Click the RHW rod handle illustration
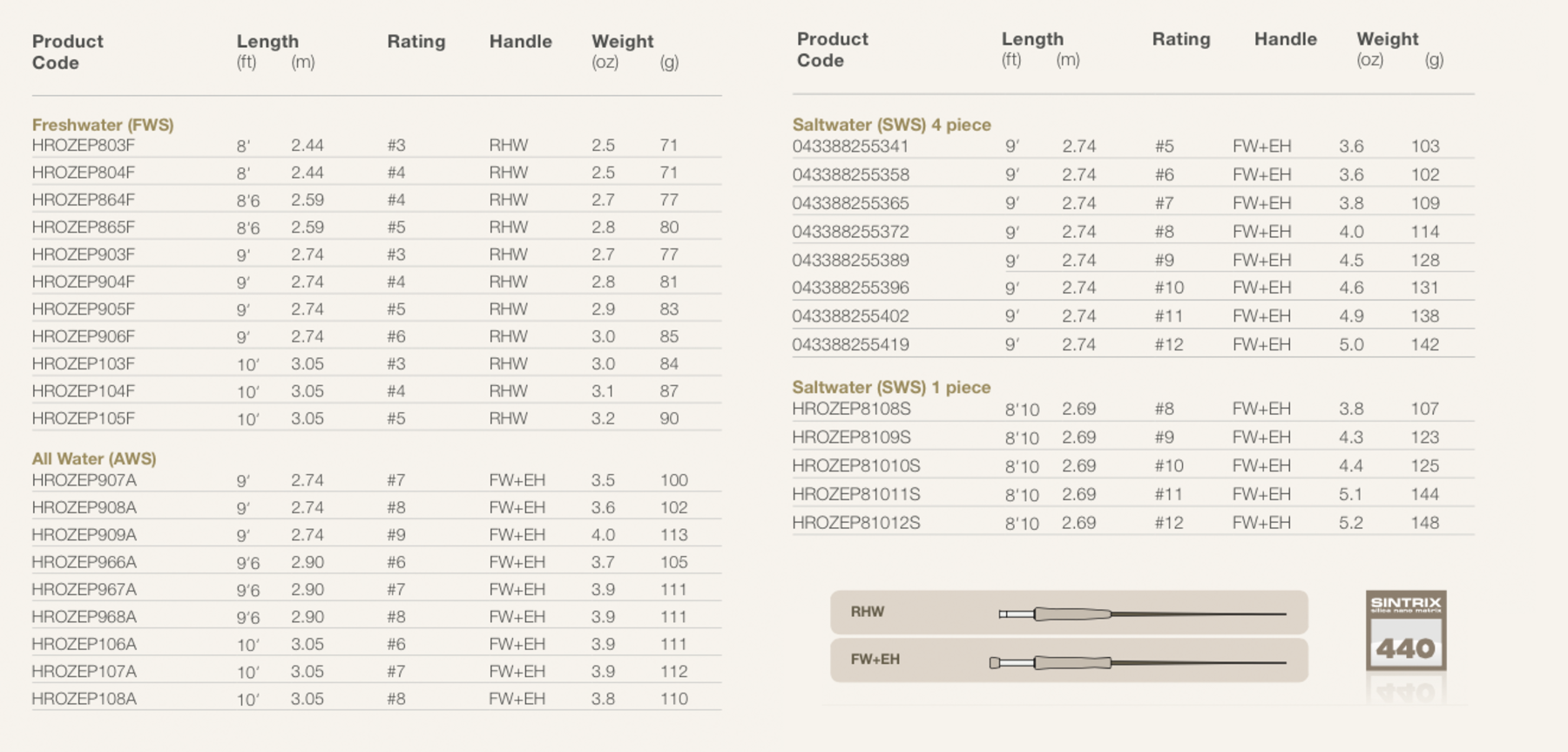1568x752 pixels. 1141,613
